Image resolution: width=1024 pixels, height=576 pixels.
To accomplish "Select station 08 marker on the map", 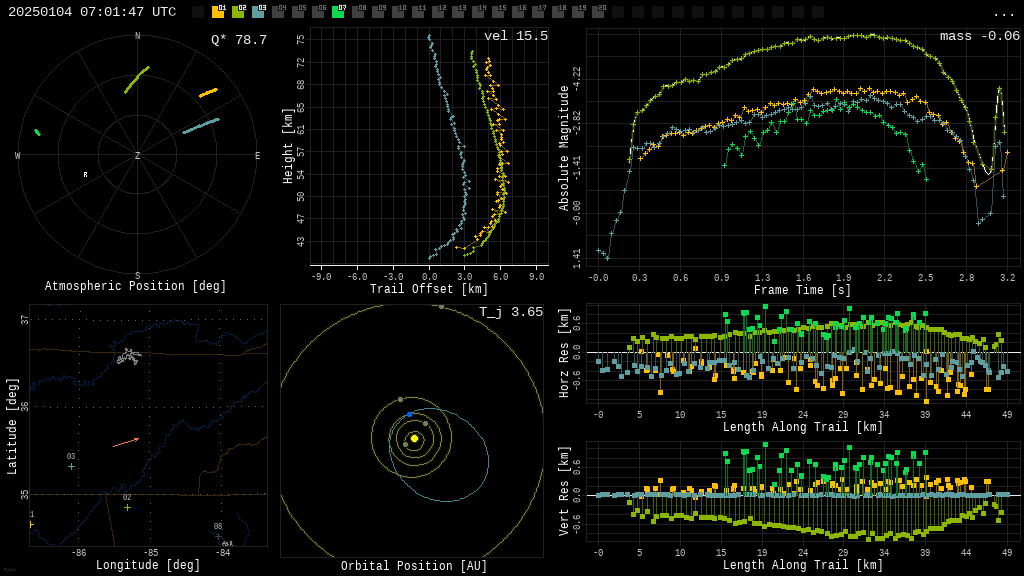I will (218, 535).
